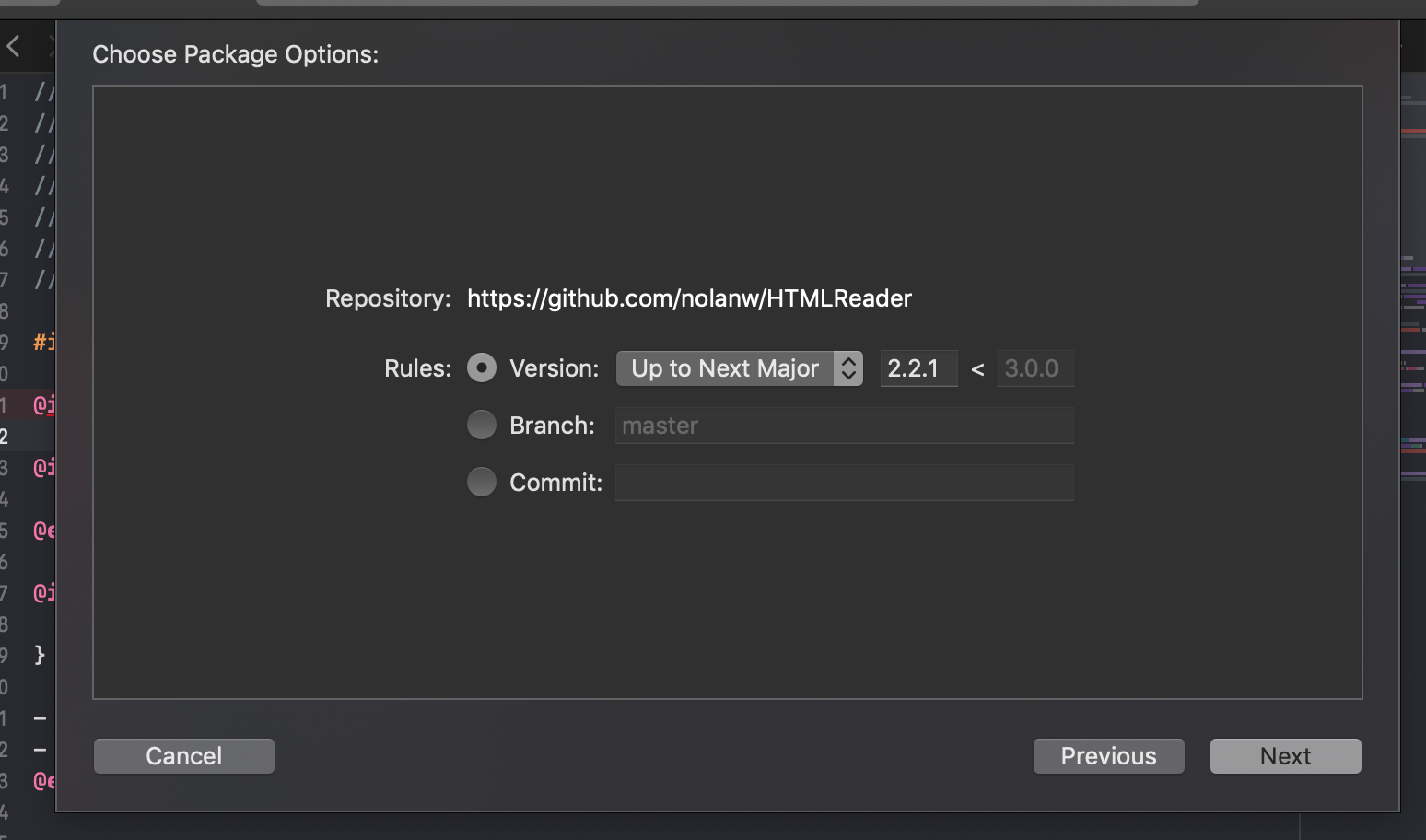This screenshot has height=840, width=1426.
Task: Click the Next button
Action: coord(1285,755)
